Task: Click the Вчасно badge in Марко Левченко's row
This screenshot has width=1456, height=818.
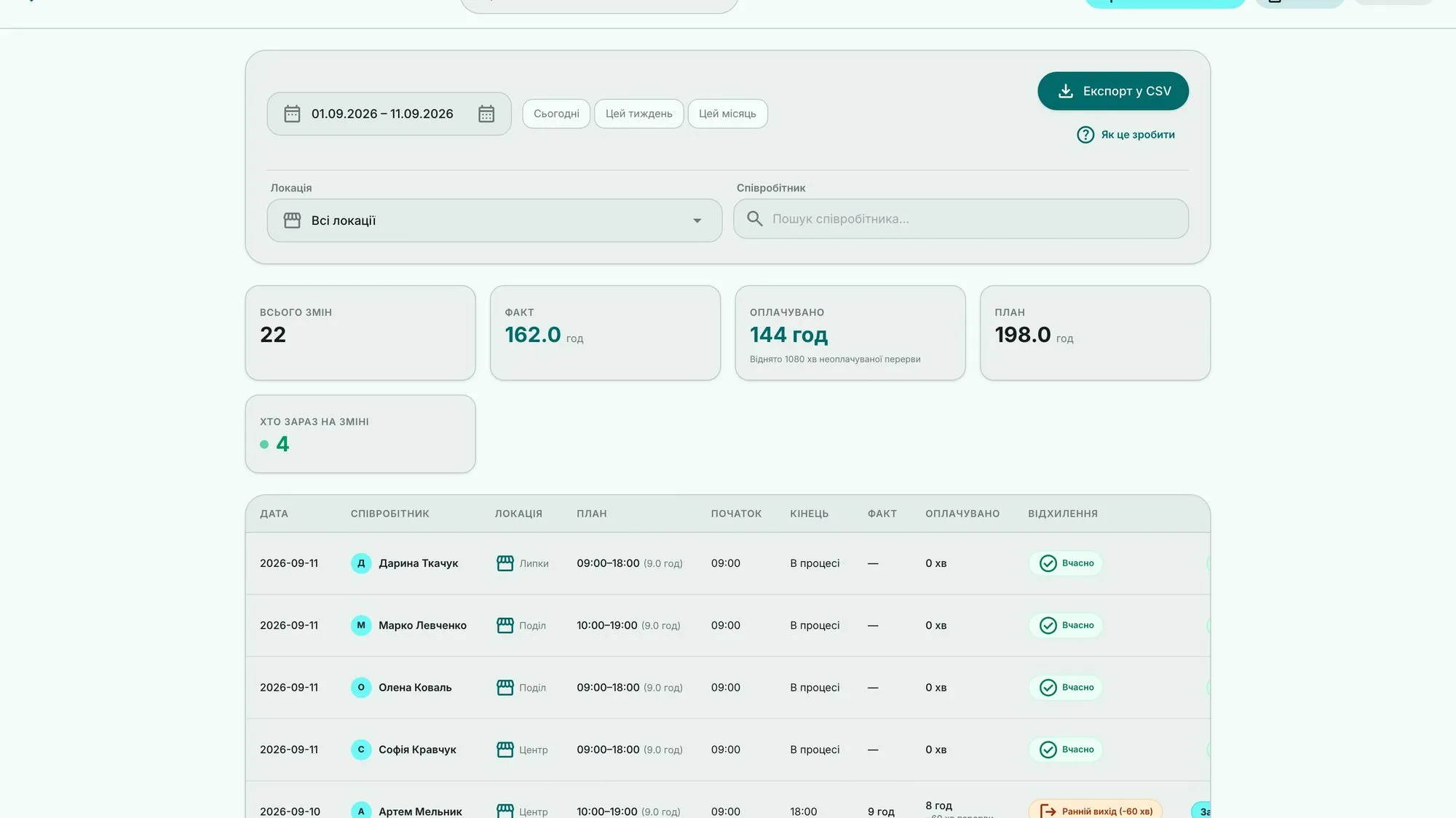Action: coord(1066,625)
